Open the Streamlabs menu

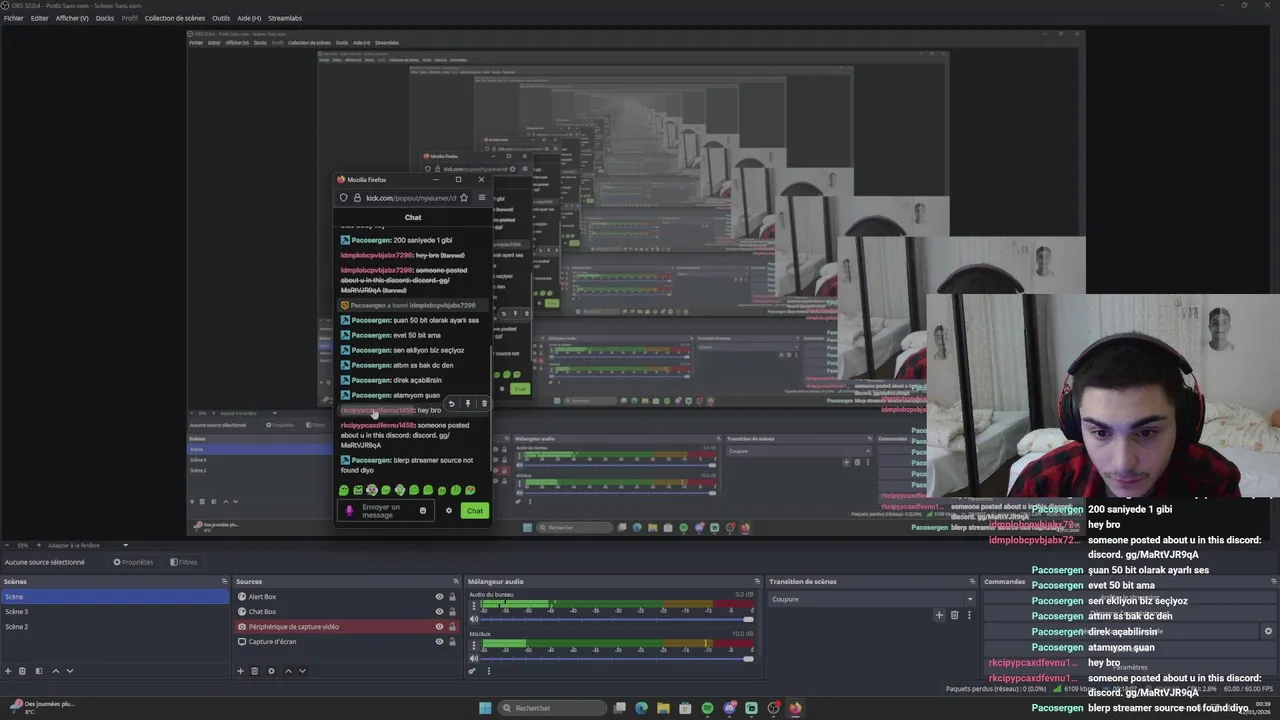285,18
